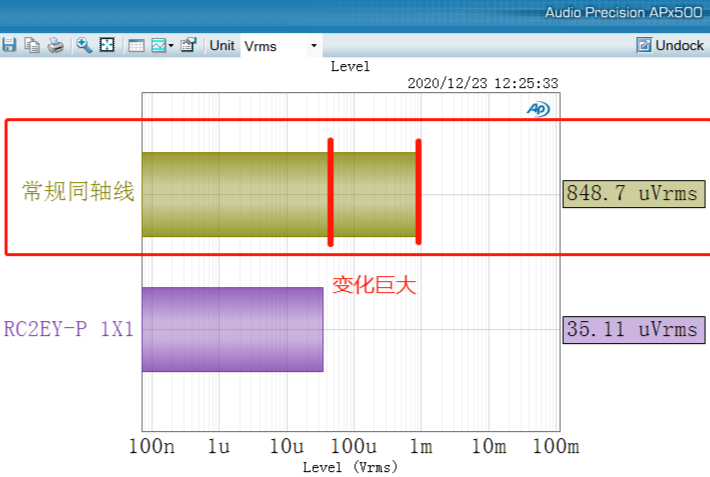Image resolution: width=710 pixels, height=477 pixels.
Task: Click the 35.11 uVrms reading box
Action: coord(633,330)
